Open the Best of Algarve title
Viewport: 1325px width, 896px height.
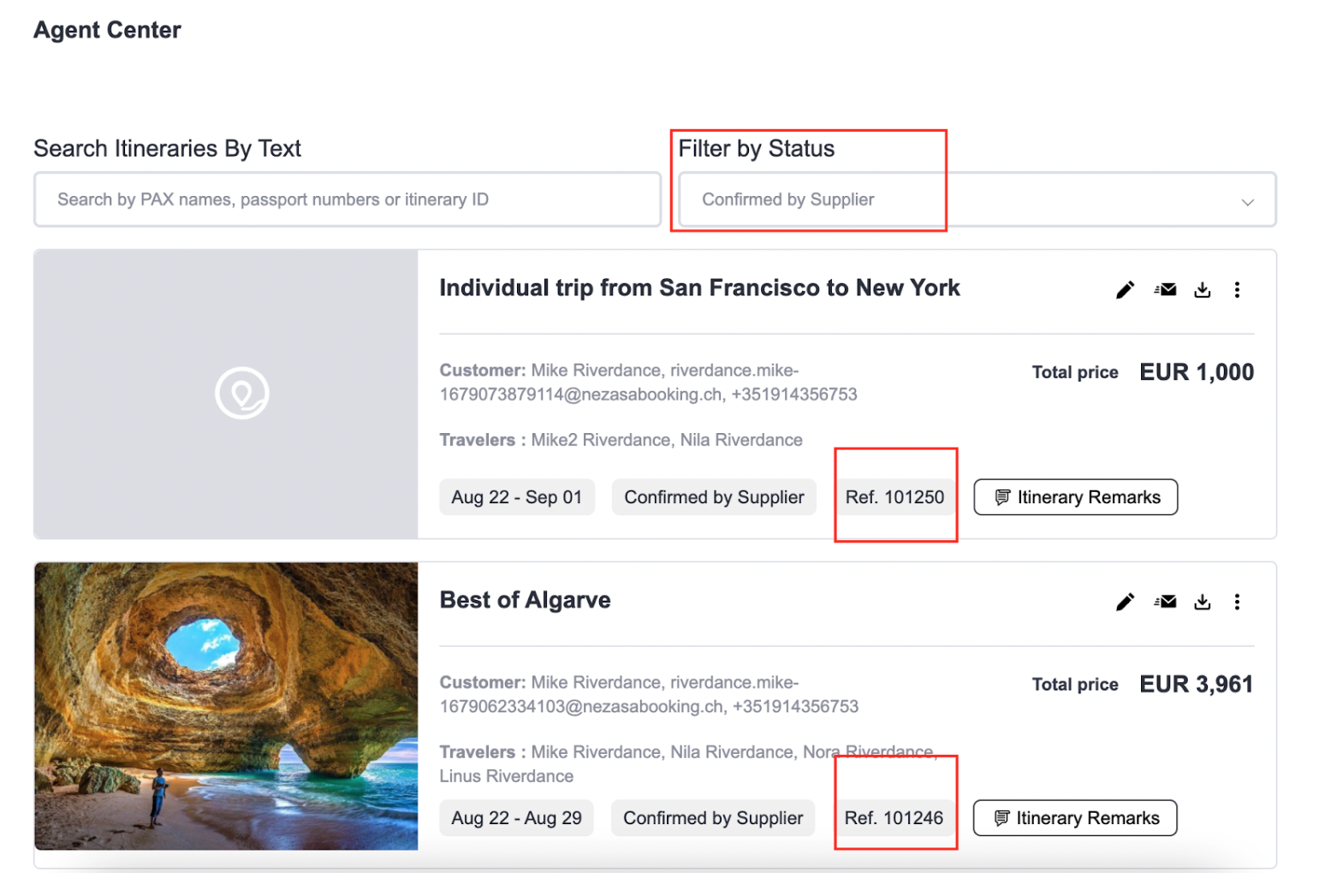pos(525,600)
